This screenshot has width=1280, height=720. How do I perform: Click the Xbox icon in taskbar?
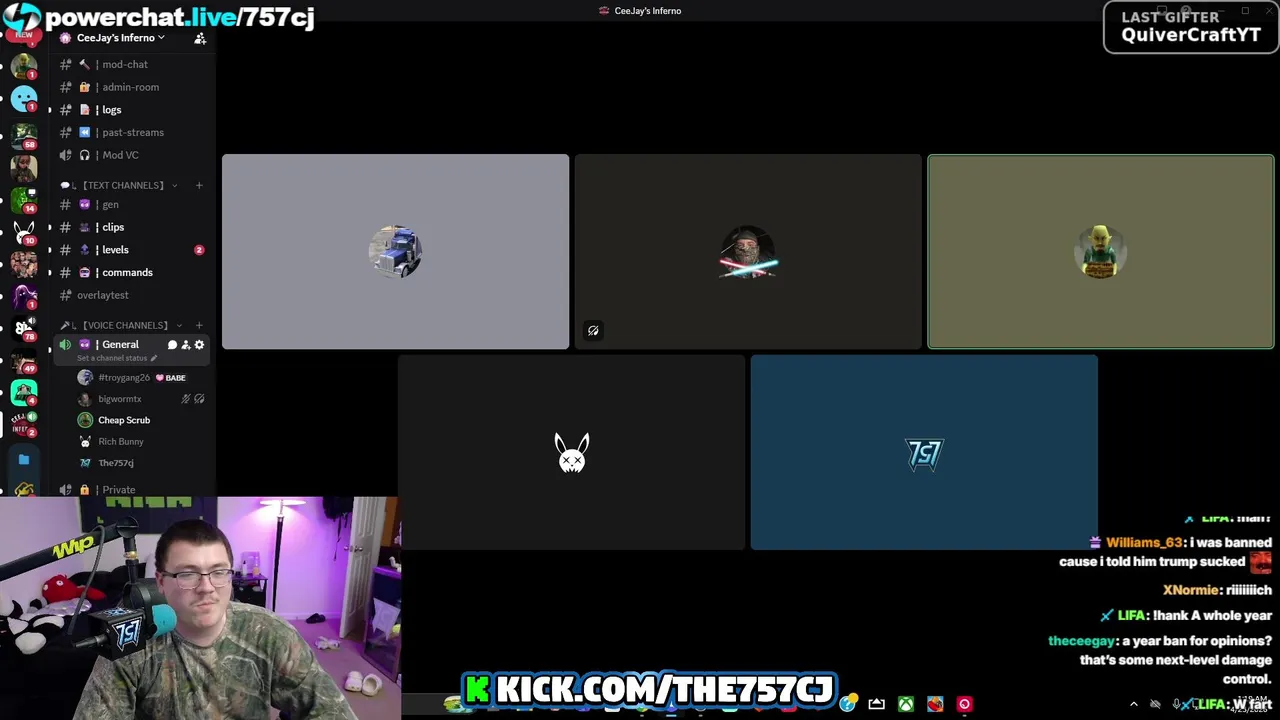pos(906,704)
